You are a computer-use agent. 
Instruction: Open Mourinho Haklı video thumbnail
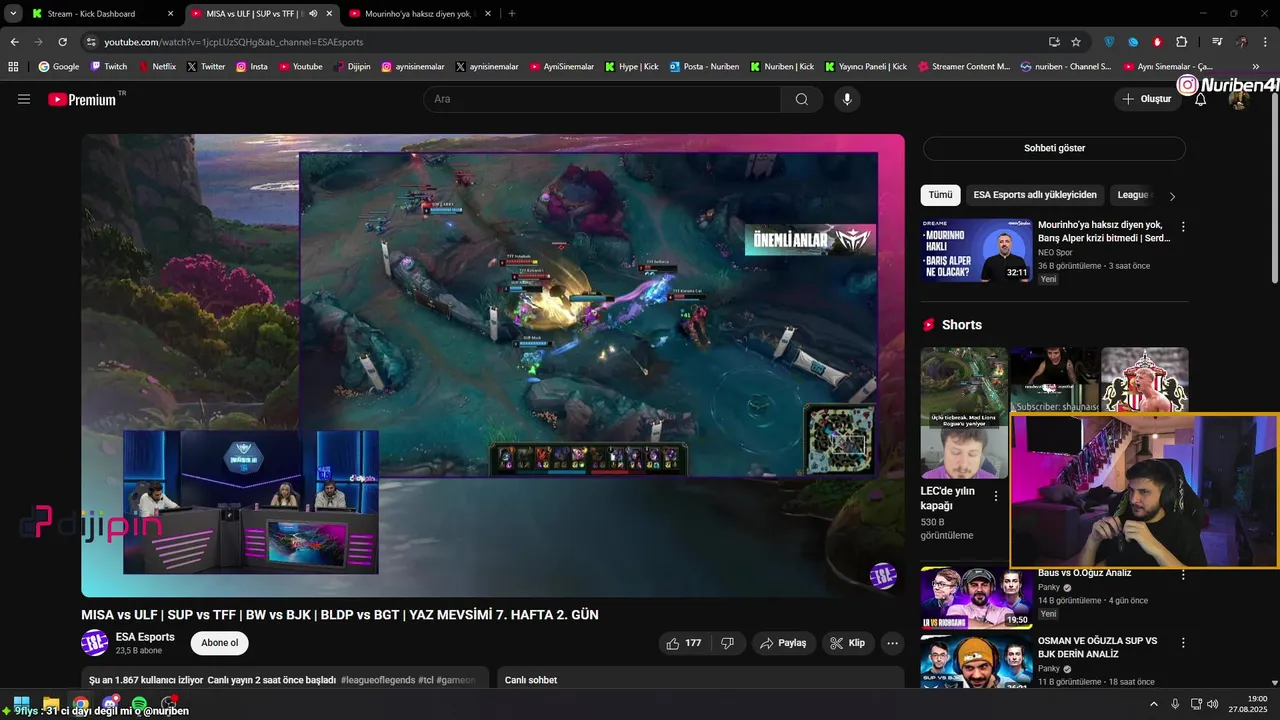[977, 251]
